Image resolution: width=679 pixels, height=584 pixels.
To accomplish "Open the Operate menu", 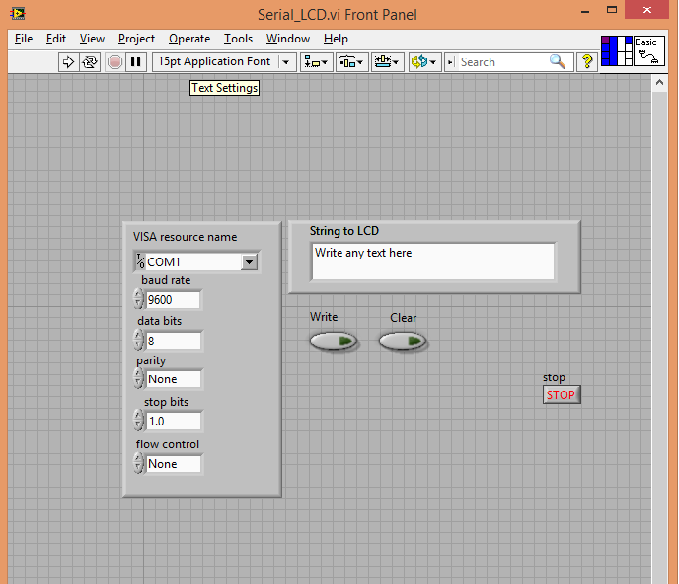I will point(189,39).
